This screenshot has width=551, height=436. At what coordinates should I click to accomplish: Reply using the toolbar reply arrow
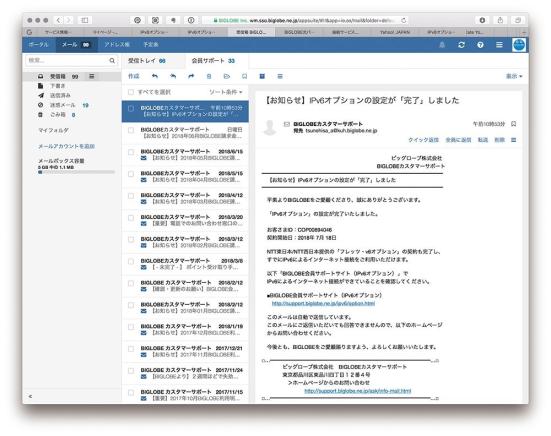point(155,76)
